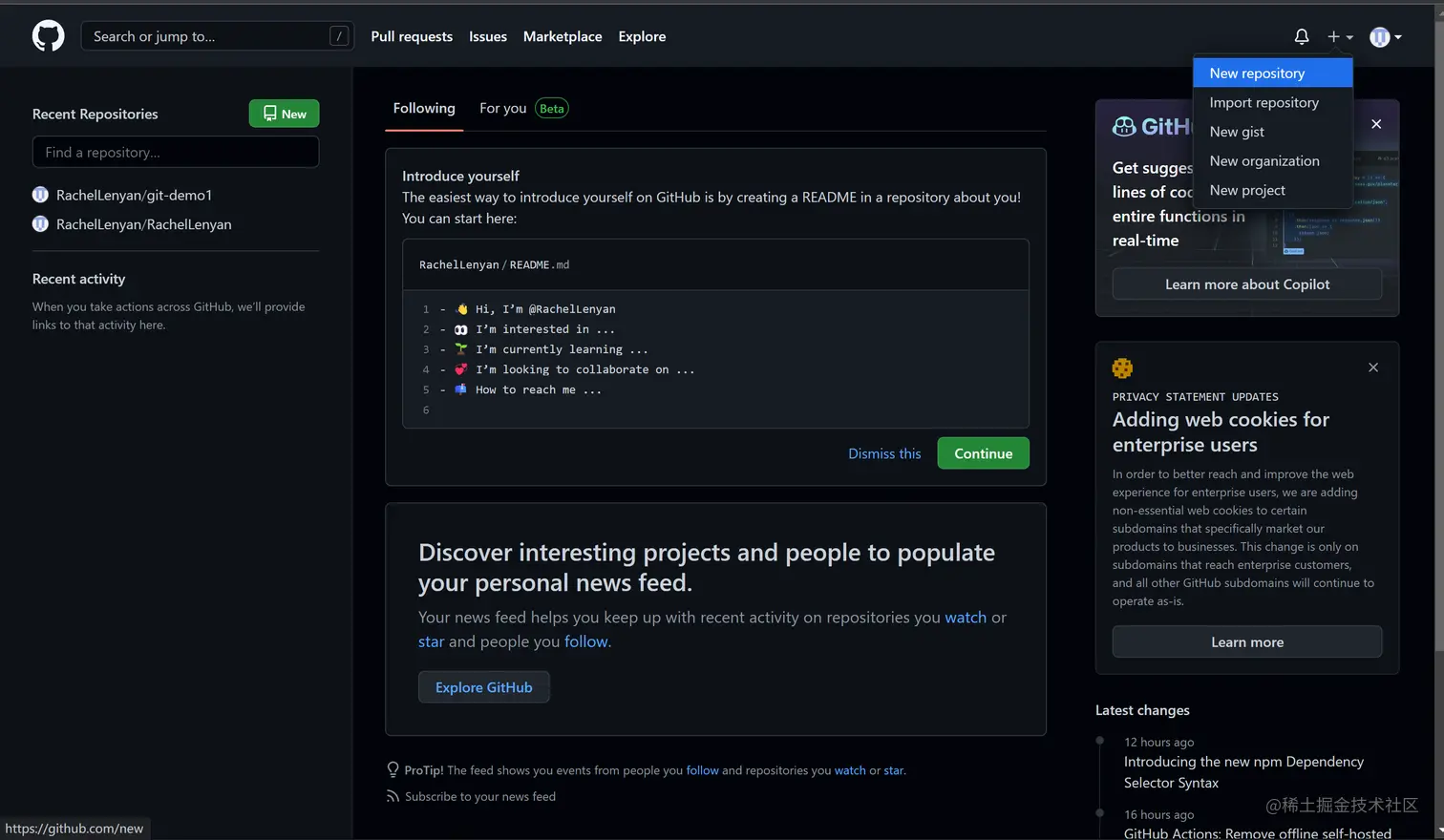Open Marketplace in top navigation
The width and height of the screenshot is (1444, 840).
point(563,36)
